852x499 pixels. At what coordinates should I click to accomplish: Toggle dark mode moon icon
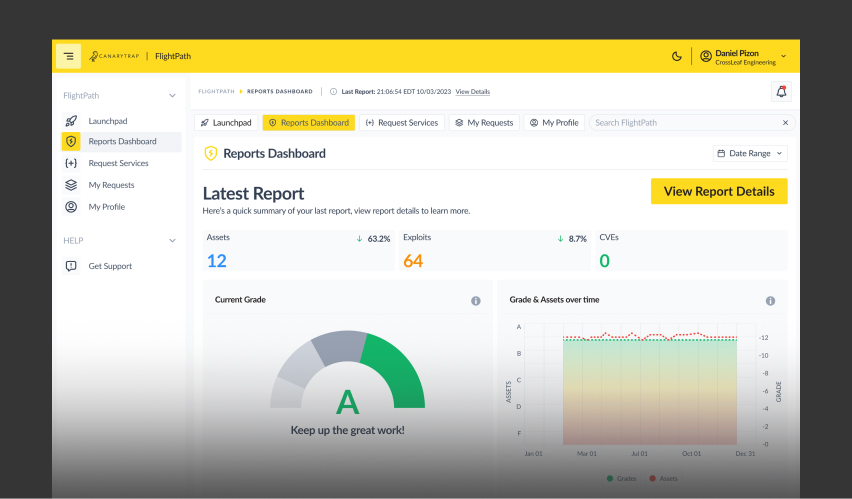pyautogui.click(x=677, y=56)
